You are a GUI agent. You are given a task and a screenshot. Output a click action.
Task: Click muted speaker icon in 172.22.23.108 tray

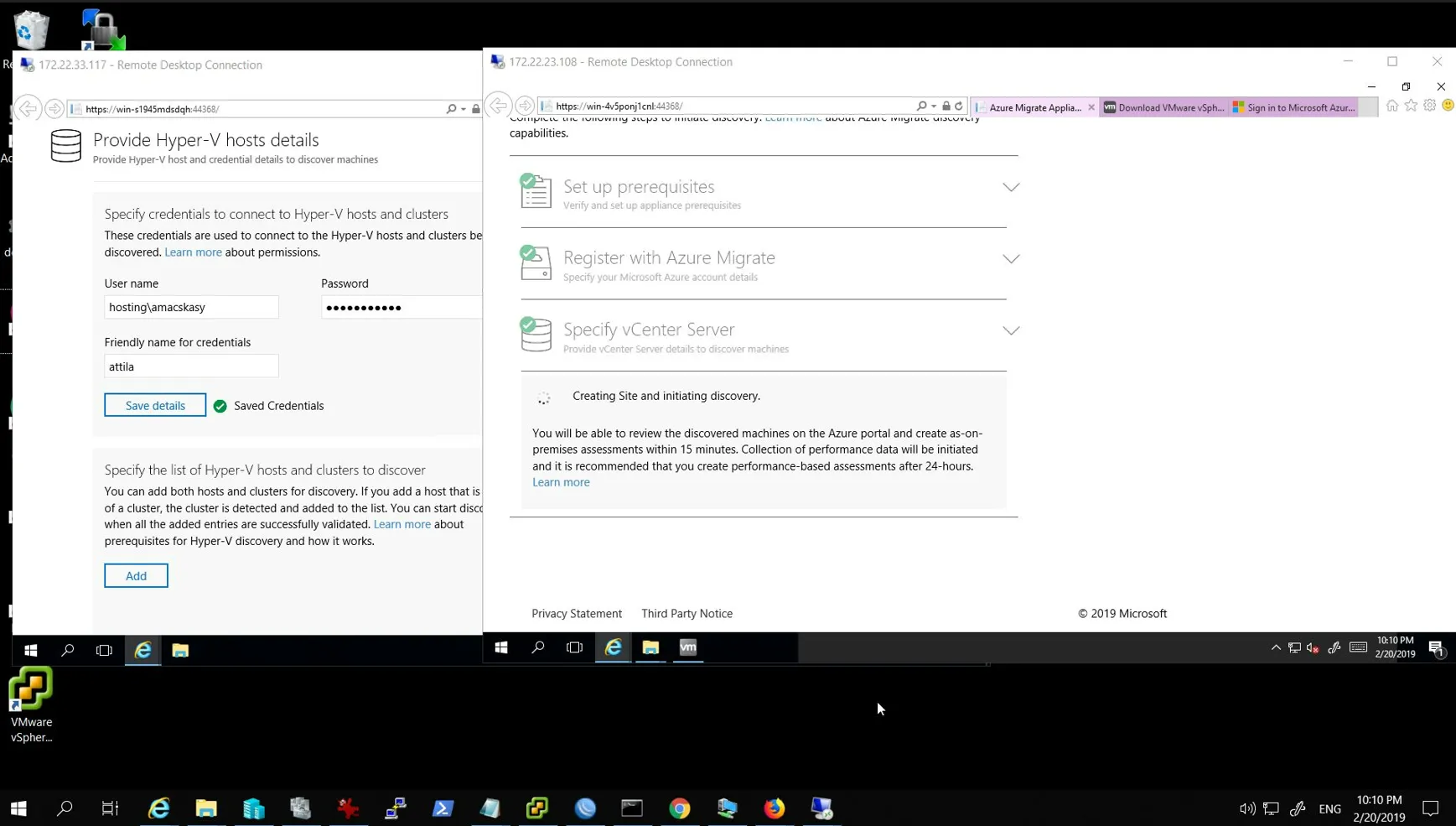pos(1314,647)
